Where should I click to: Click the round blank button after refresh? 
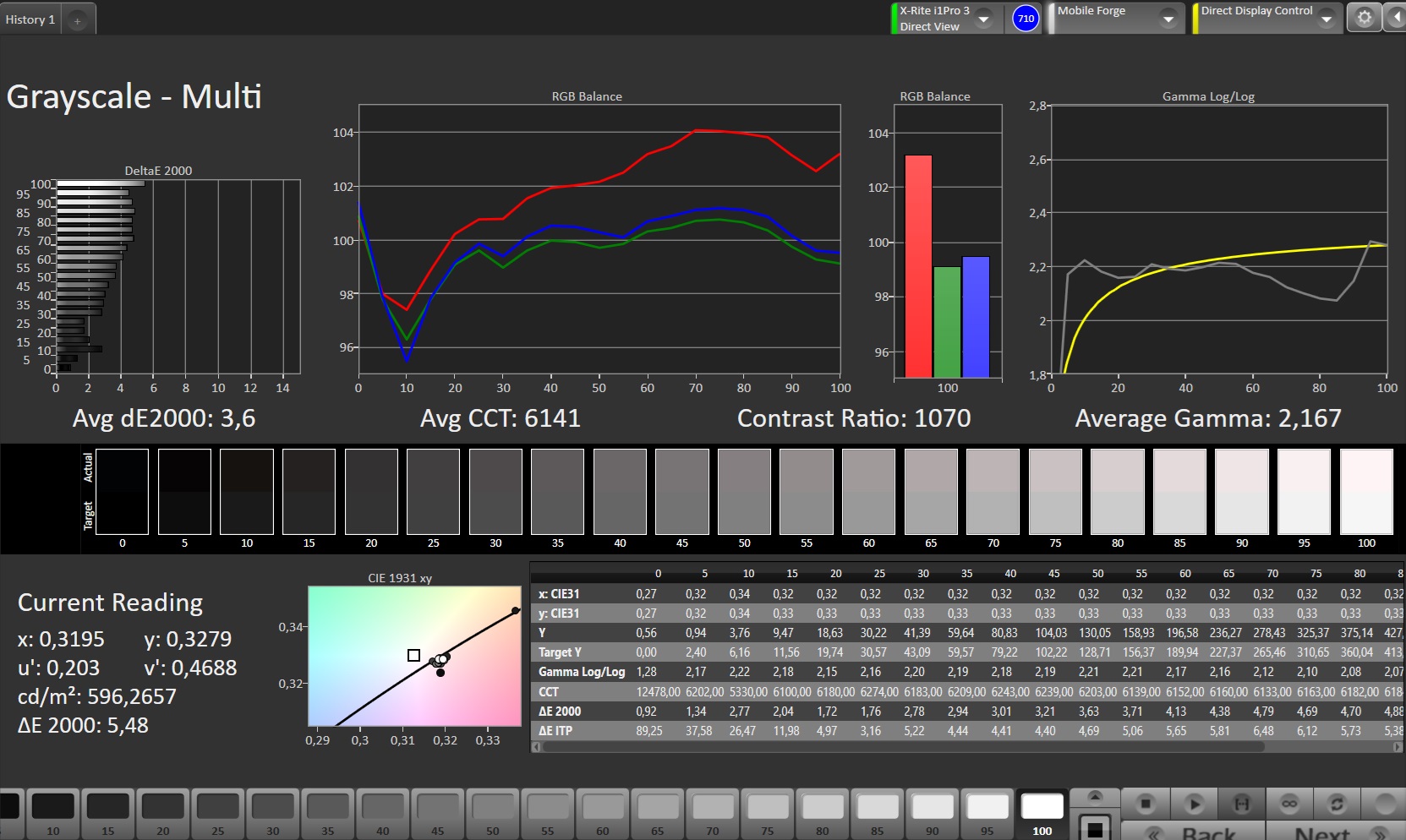1387,803
